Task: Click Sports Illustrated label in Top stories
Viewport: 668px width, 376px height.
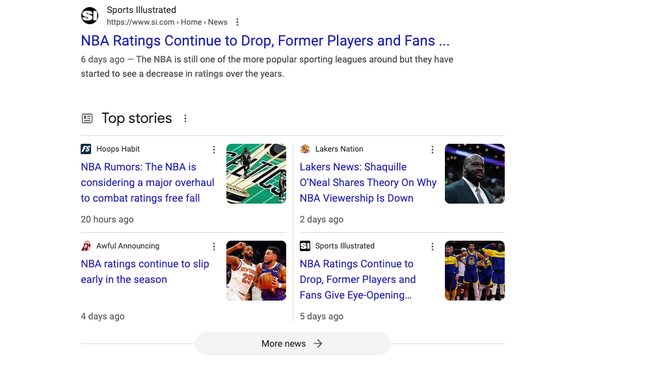Action: coord(345,246)
